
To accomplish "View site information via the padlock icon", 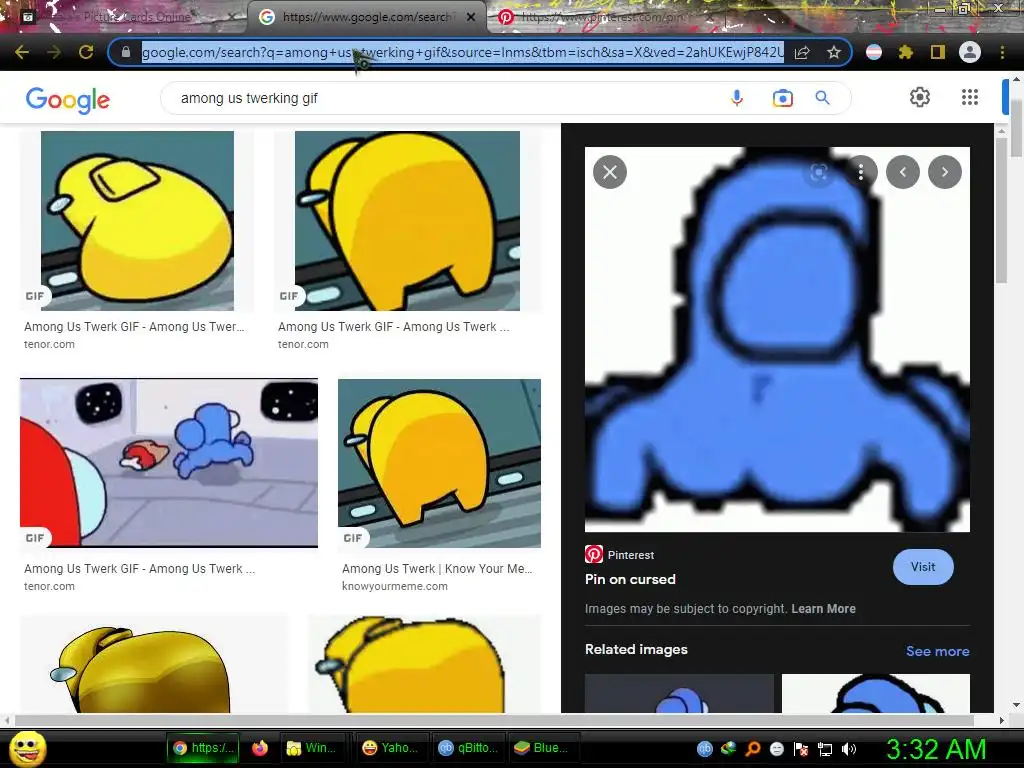I will [x=126, y=52].
